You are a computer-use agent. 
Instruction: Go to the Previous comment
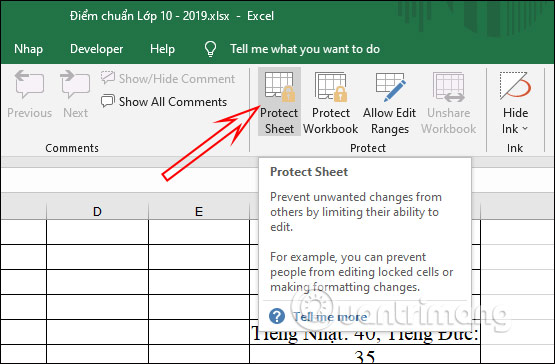29,94
